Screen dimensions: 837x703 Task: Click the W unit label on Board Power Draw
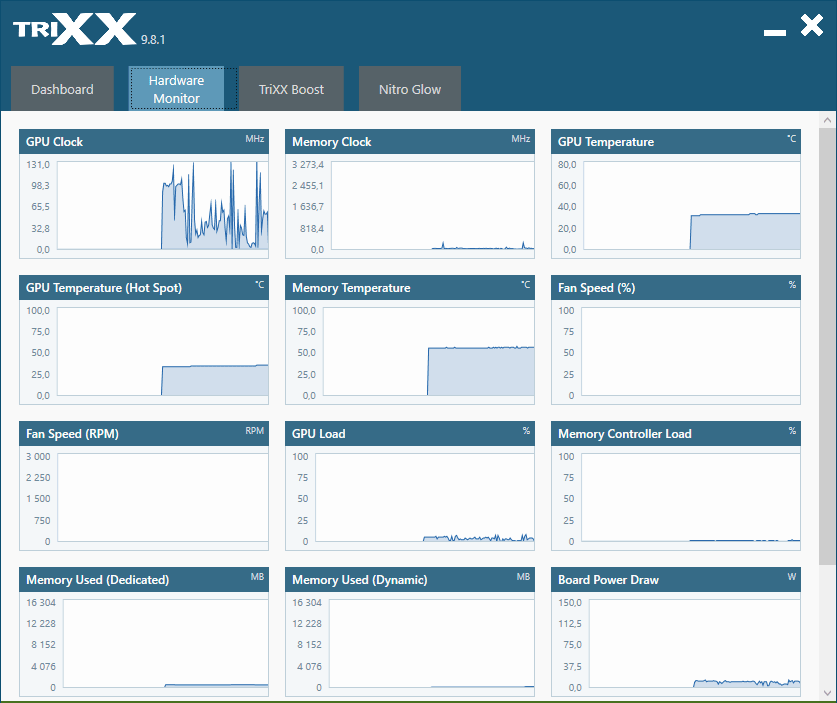point(792,576)
